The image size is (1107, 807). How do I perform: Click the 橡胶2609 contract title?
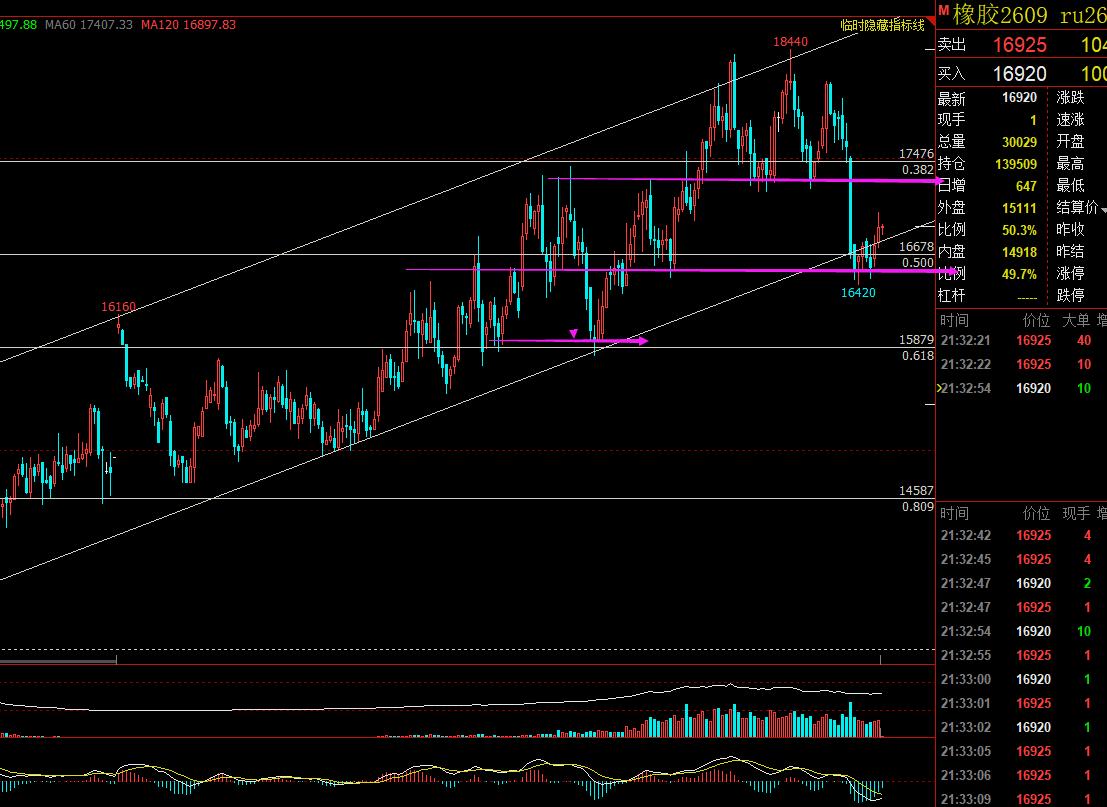(1000, 14)
